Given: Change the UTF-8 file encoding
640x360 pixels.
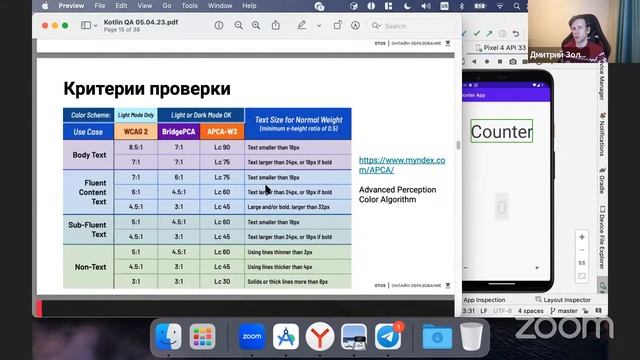Looking at the screenshot, I should click(x=502, y=311).
